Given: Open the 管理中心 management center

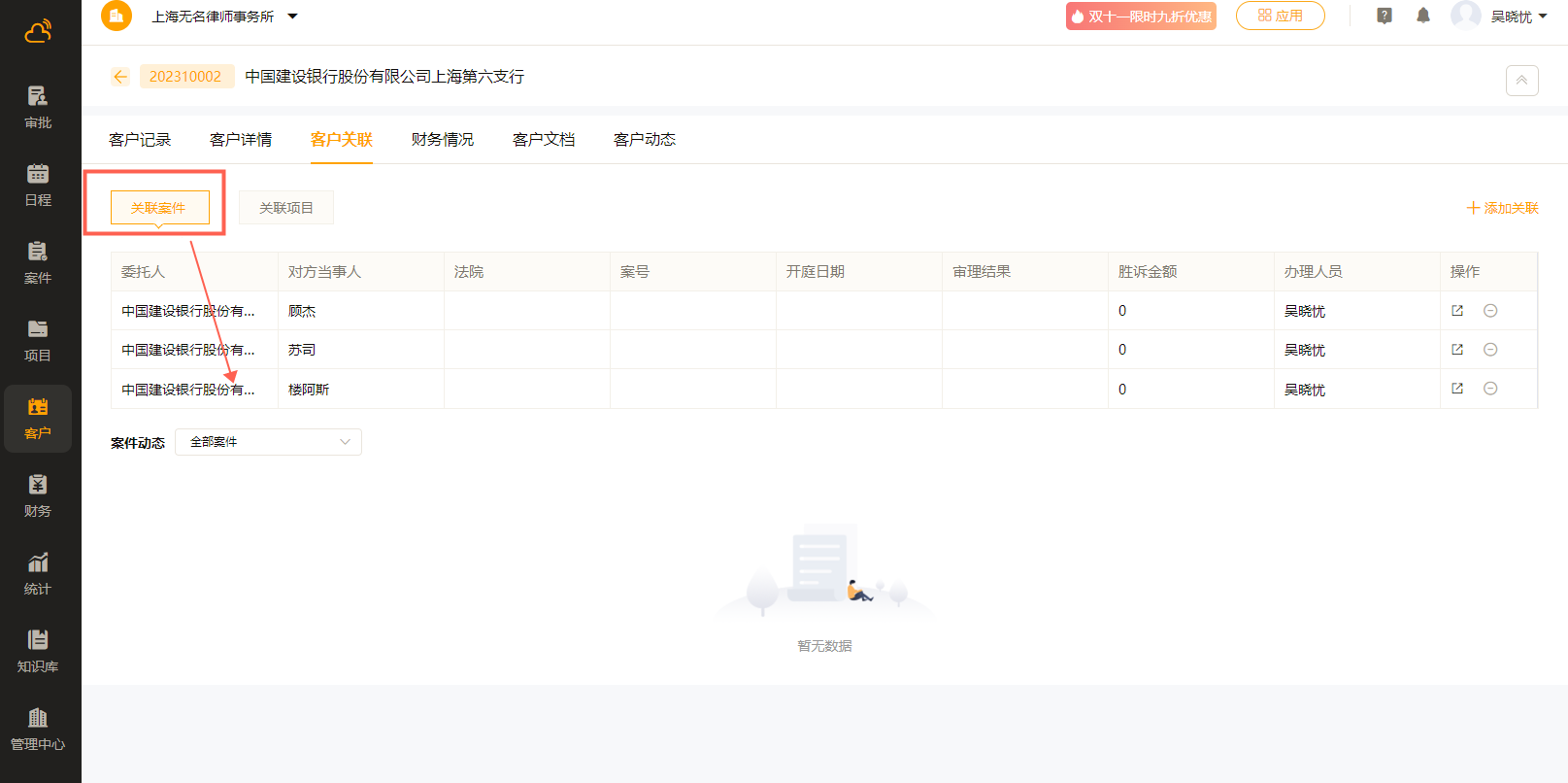Looking at the screenshot, I should 38,729.
